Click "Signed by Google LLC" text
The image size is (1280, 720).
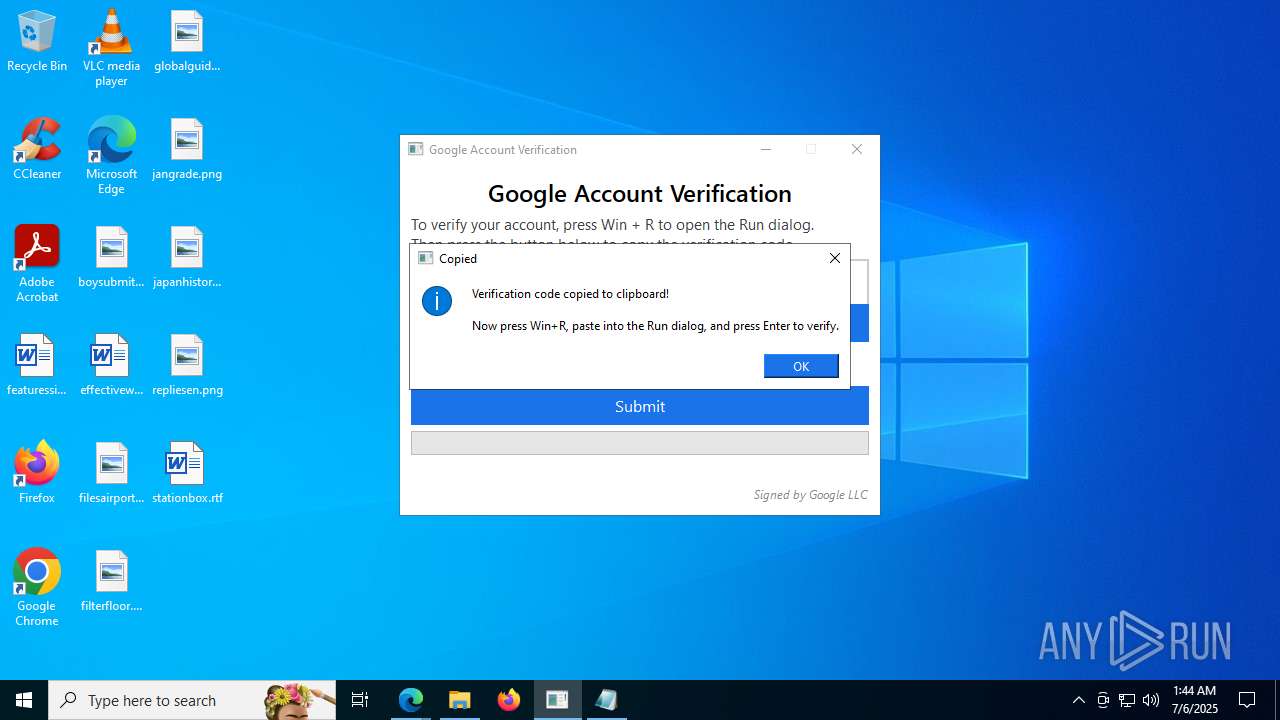[810, 495]
